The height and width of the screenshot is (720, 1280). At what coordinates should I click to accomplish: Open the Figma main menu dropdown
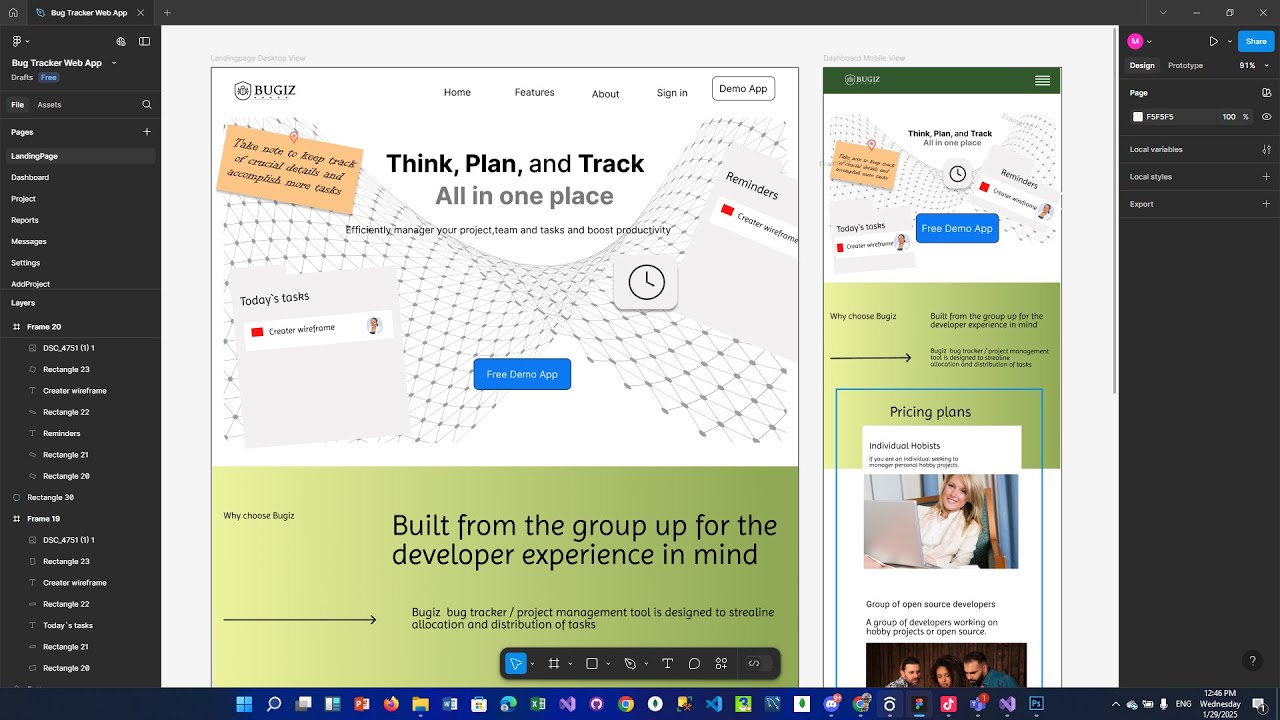click(20, 41)
